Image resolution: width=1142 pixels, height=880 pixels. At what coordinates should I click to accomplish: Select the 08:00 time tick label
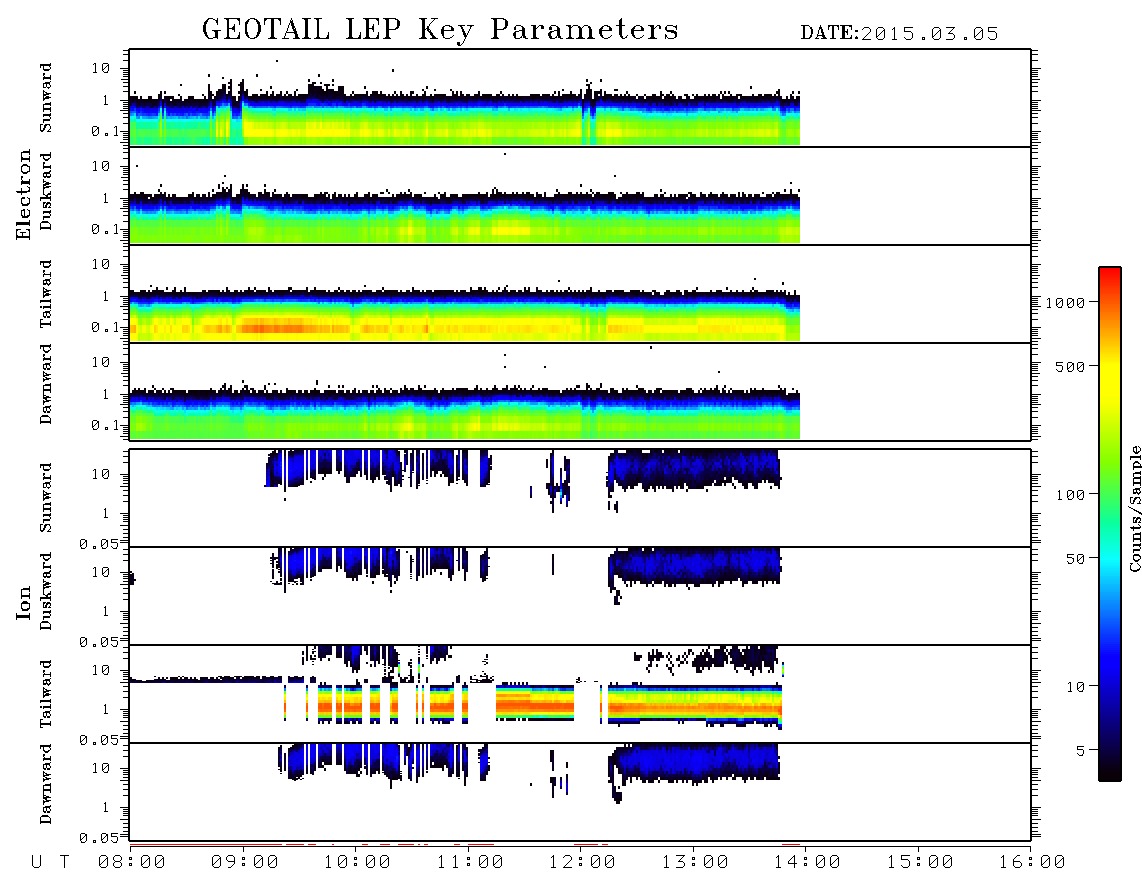[132, 863]
